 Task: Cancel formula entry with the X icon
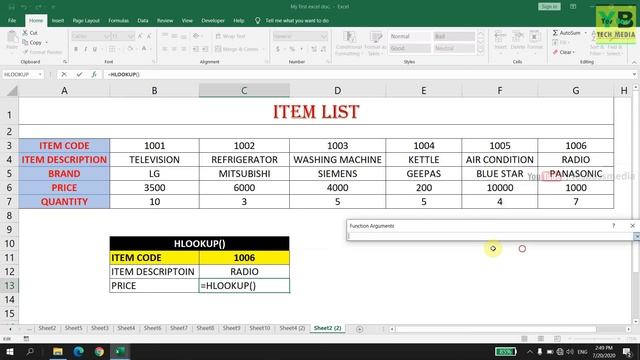point(64,74)
